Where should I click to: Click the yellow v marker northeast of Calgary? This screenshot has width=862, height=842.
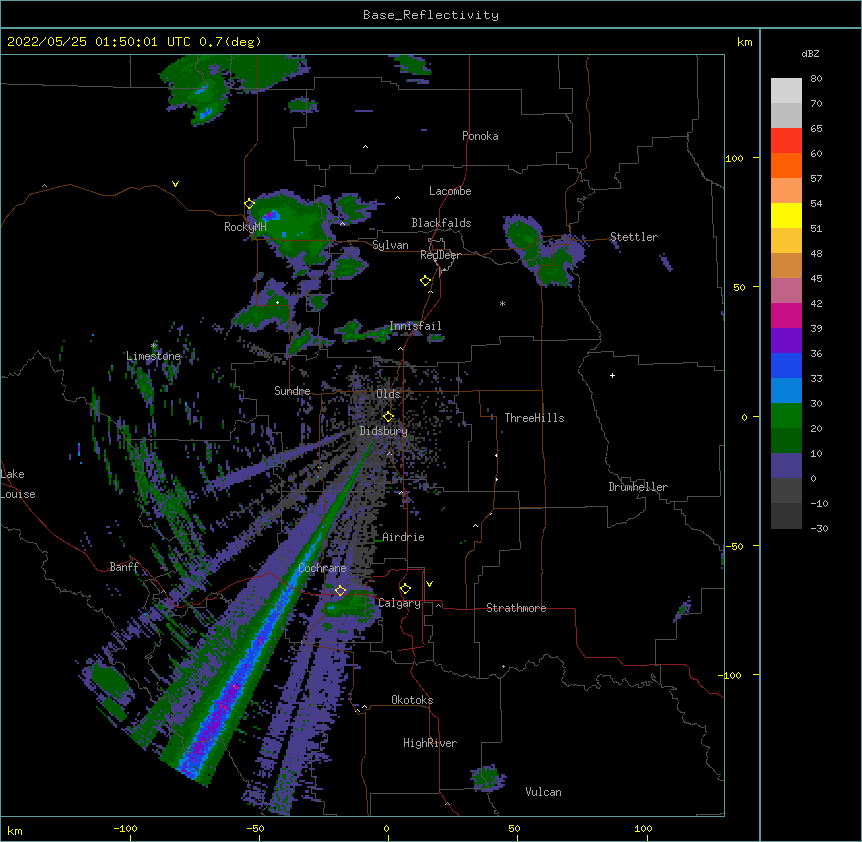[x=429, y=584]
